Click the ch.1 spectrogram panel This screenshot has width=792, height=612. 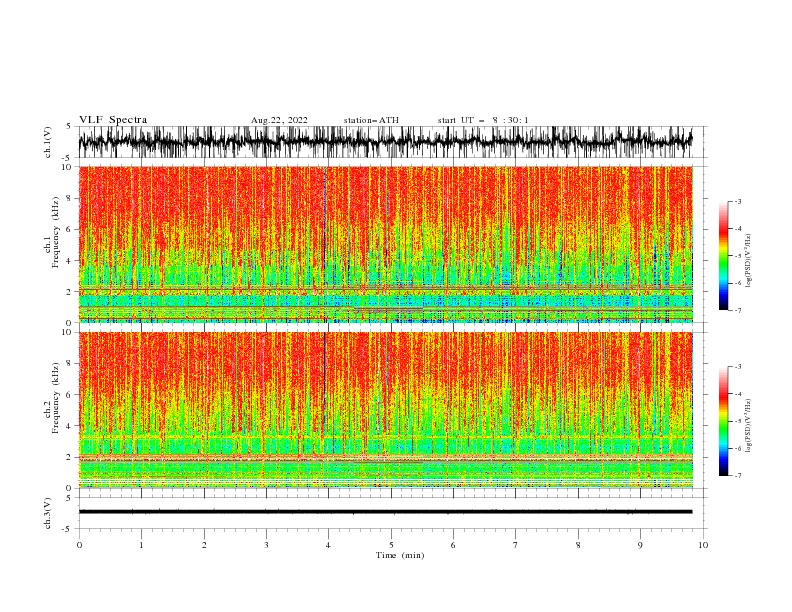[386, 244]
